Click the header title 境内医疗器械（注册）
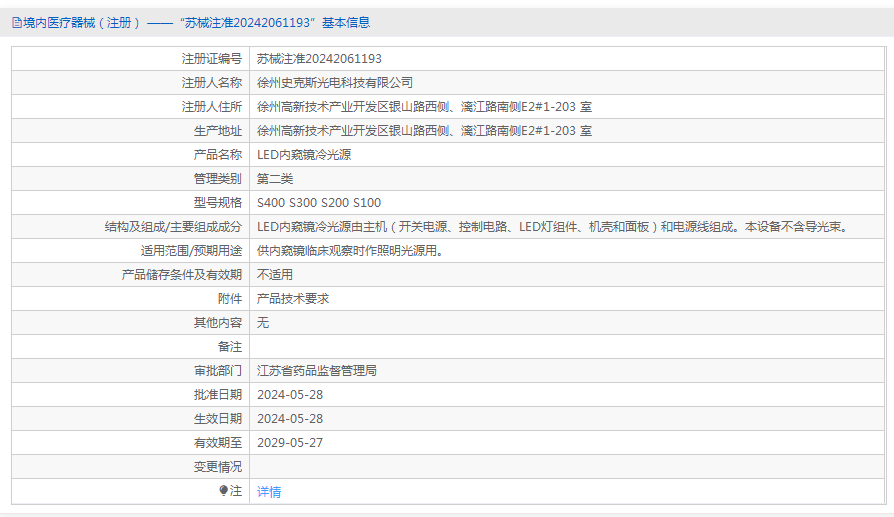This screenshot has height=517, width=894. click(82, 23)
